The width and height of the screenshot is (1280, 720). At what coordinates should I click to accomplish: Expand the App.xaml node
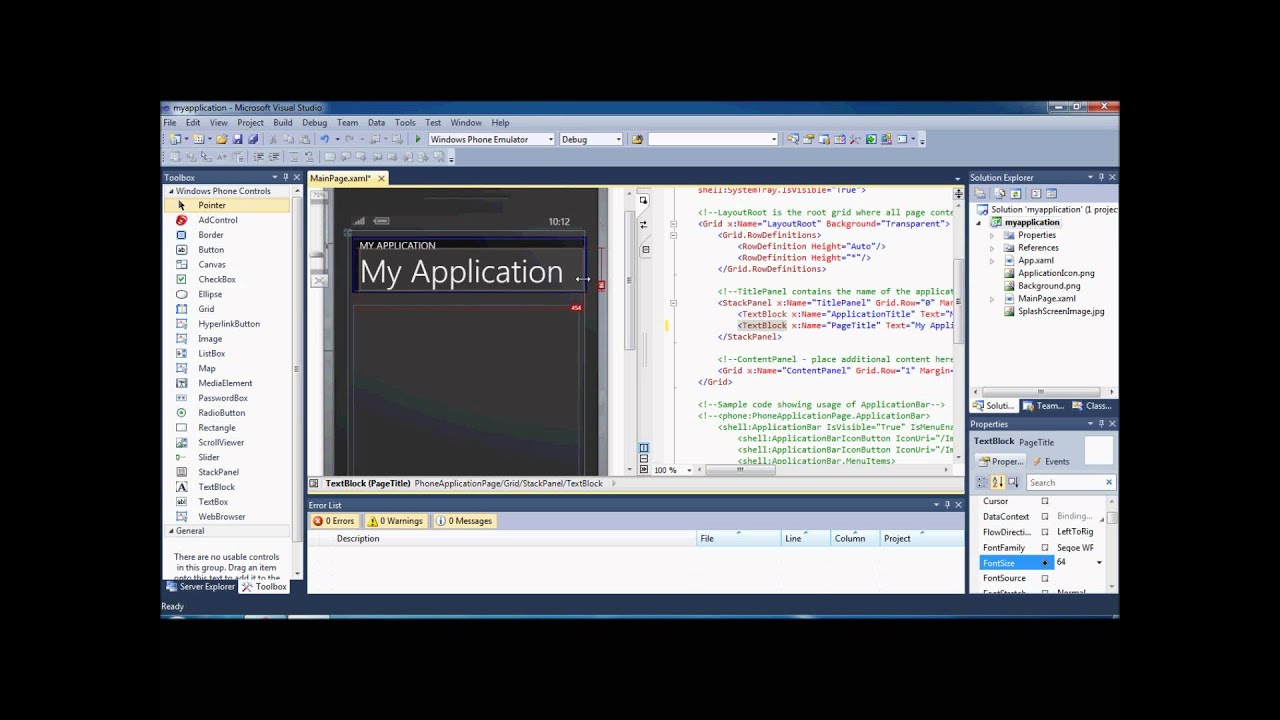coord(992,261)
